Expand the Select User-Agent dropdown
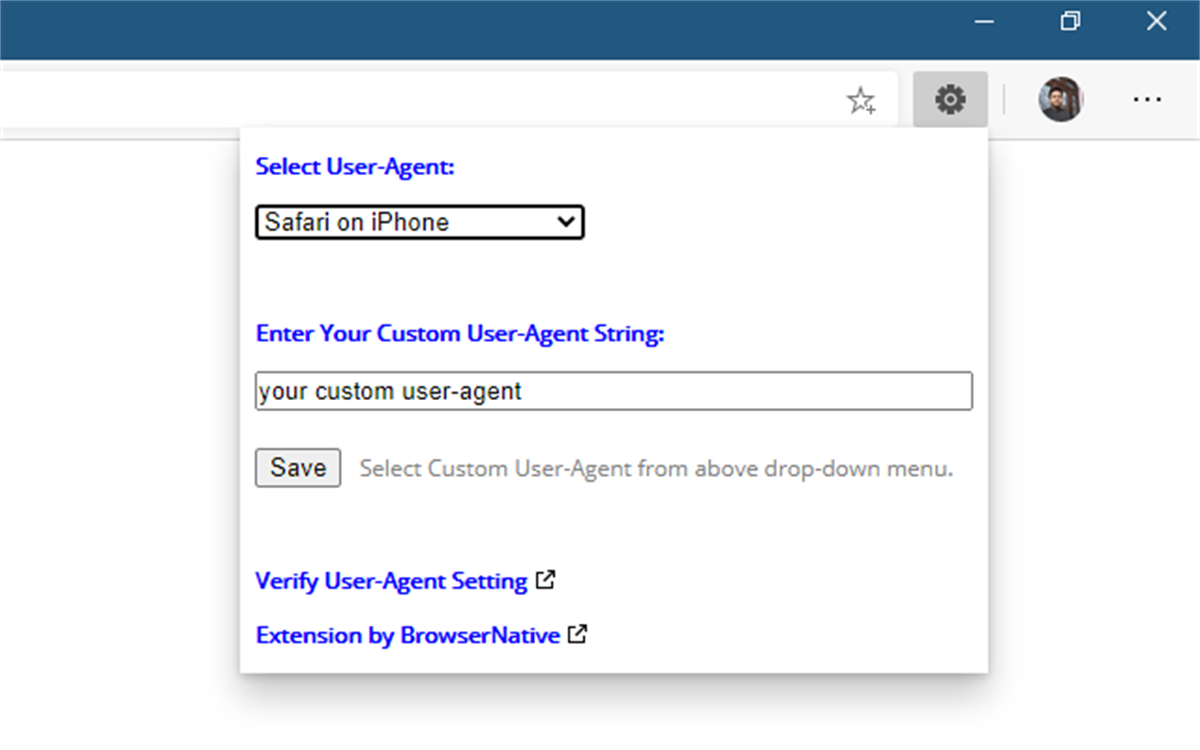The width and height of the screenshot is (1200, 750). [x=419, y=221]
